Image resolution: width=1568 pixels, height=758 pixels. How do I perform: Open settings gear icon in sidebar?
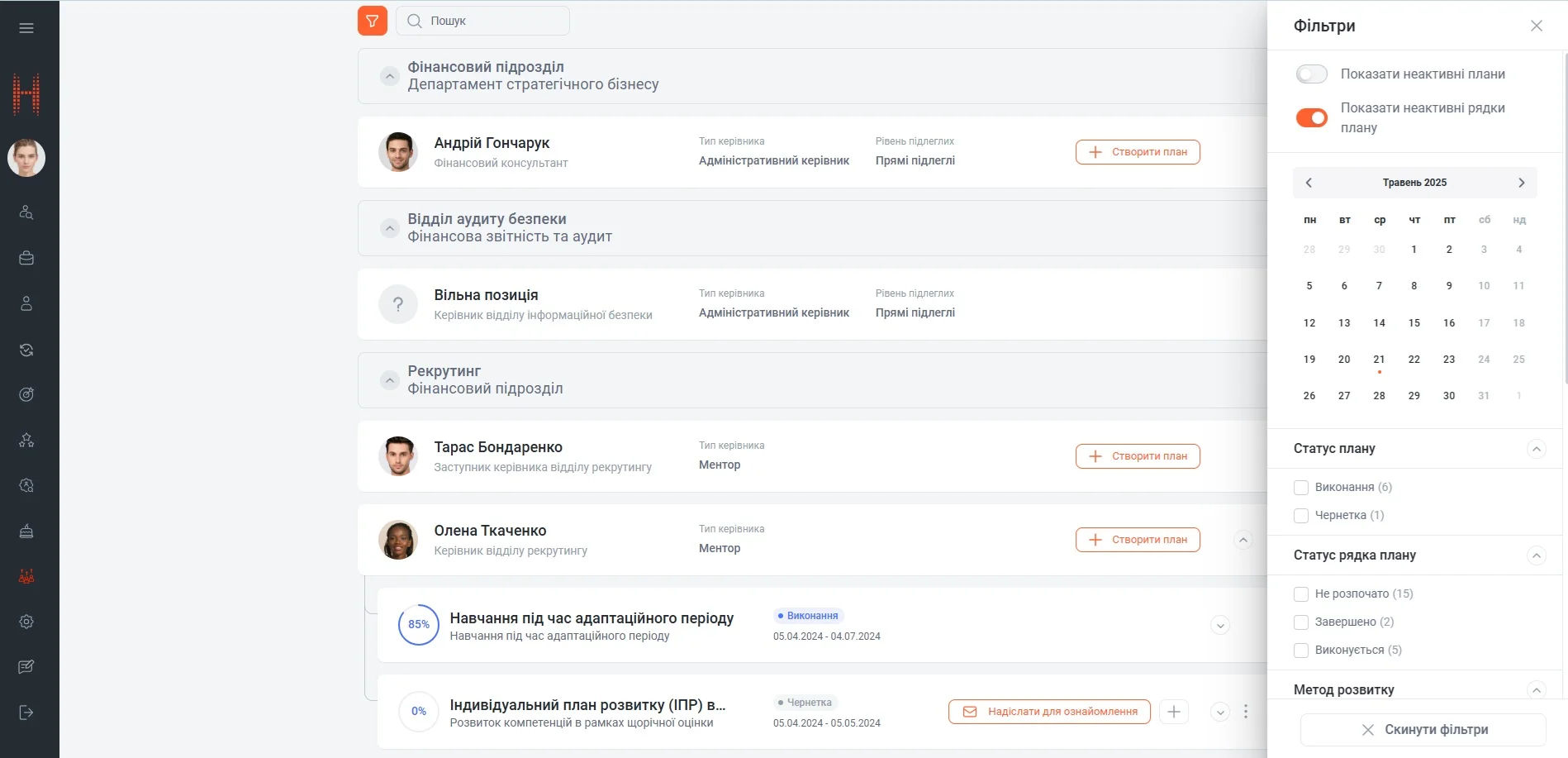[x=26, y=622]
